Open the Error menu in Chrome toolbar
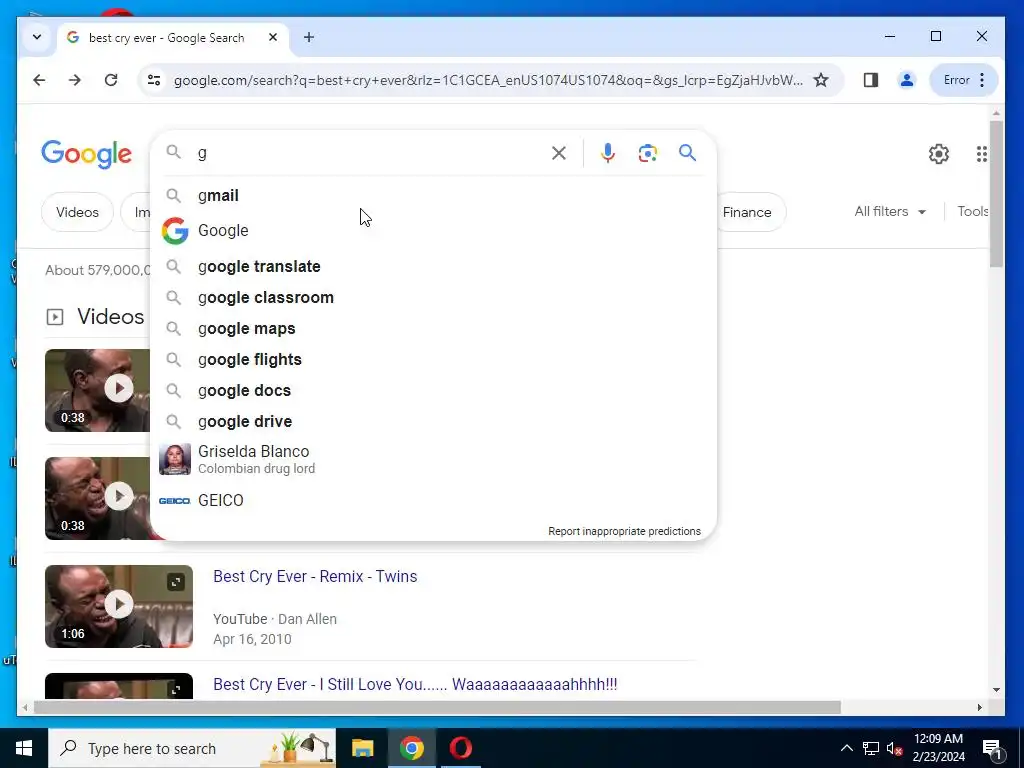The image size is (1024, 768). 964,80
